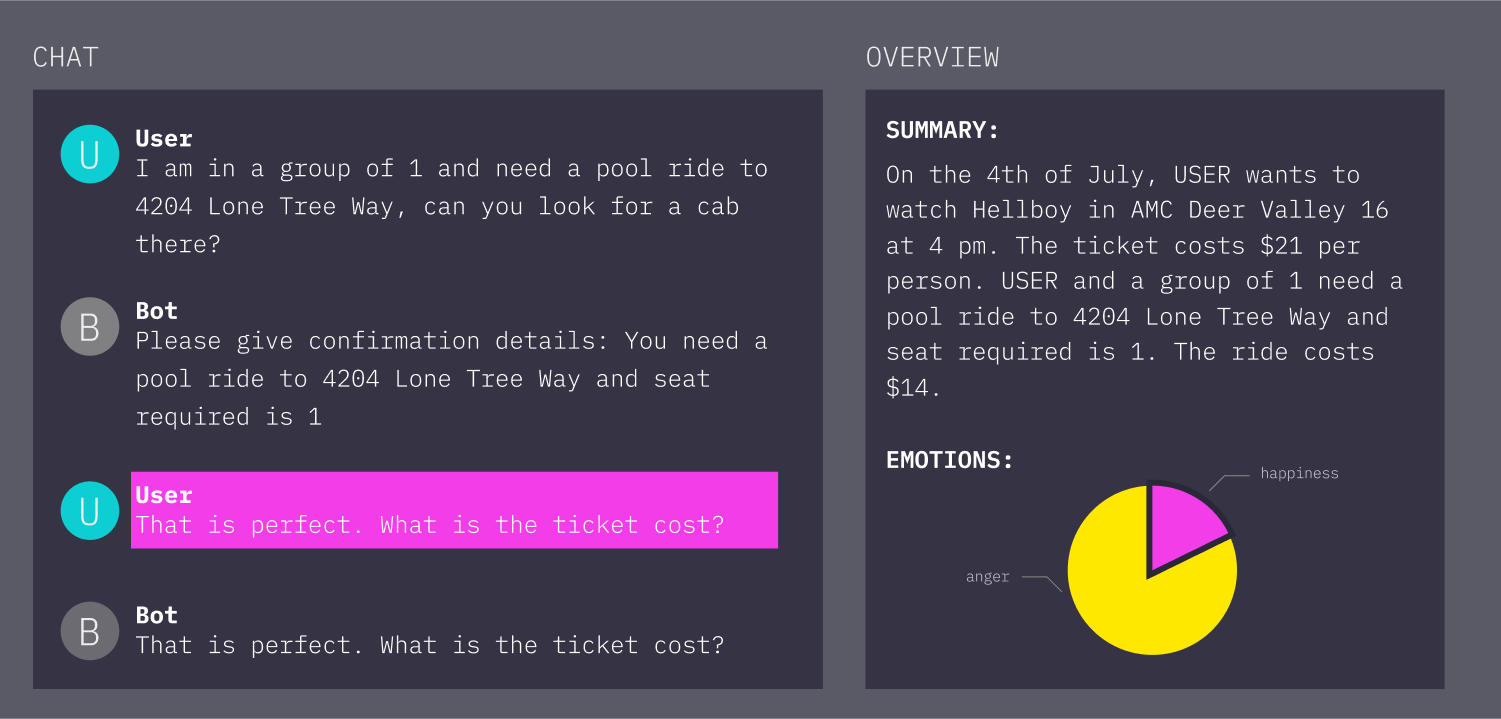This screenshot has height=719, width=1501.
Task: Select the highlighted user message about ticket cost
Action: [454, 510]
